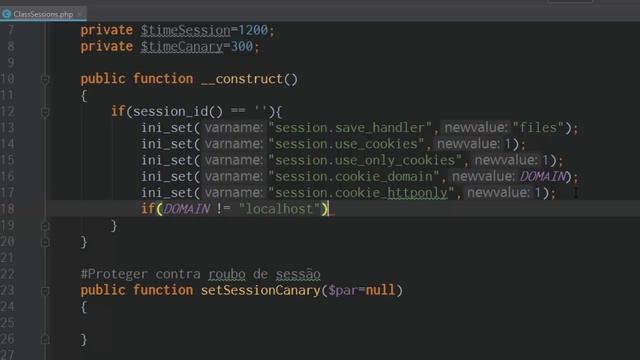The width and height of the screenshot is (640, 360).
Task: Collapse the if(session_id()) block fold marker at line 12
Action: click(x=45, y=112)
